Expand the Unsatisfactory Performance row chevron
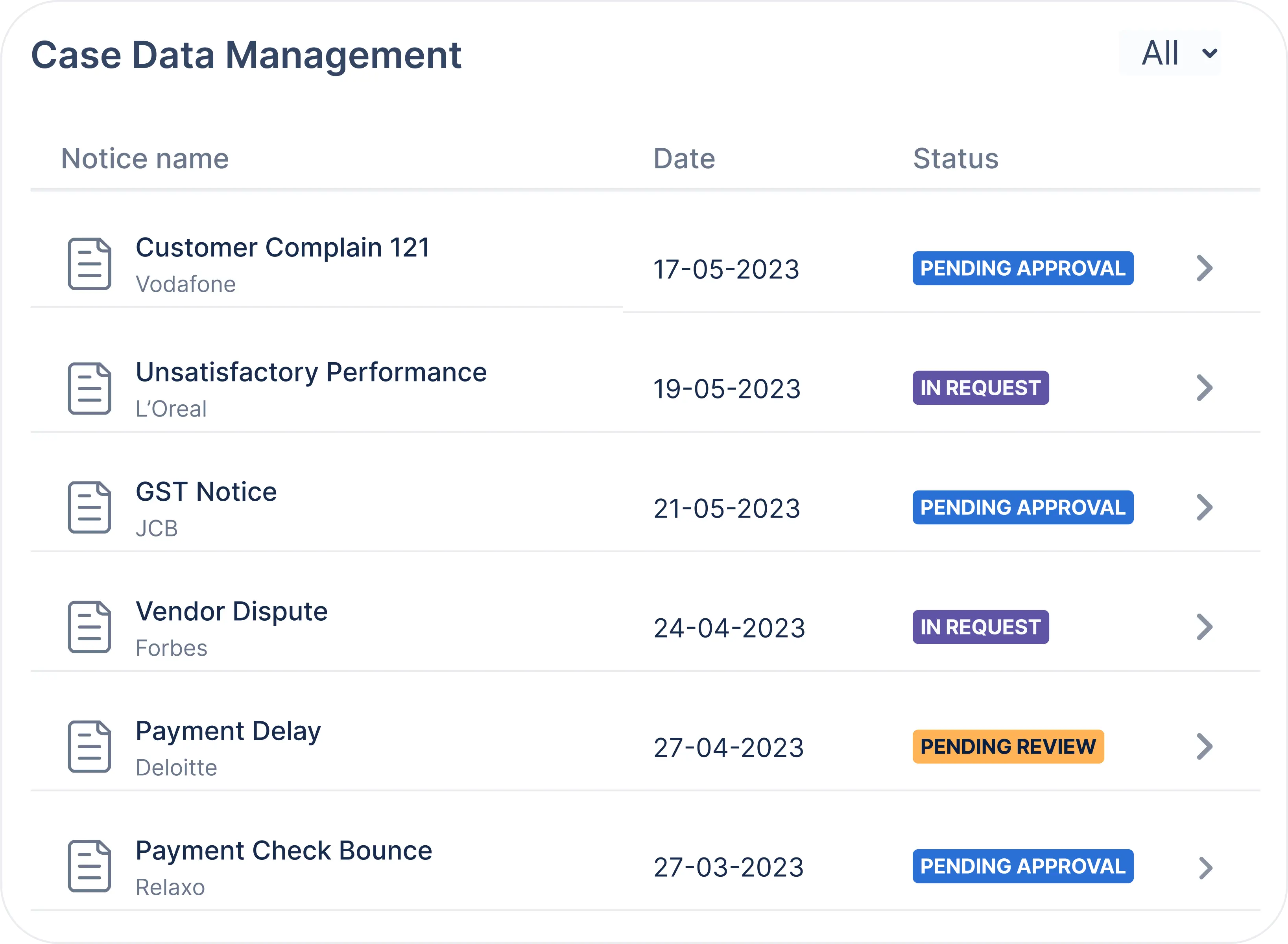 (x=1205, y=388)
